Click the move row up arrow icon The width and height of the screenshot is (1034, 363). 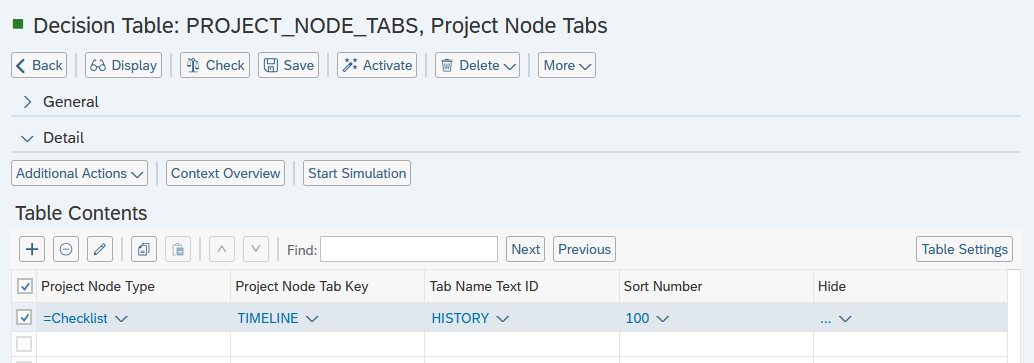(x=222, y=249)
